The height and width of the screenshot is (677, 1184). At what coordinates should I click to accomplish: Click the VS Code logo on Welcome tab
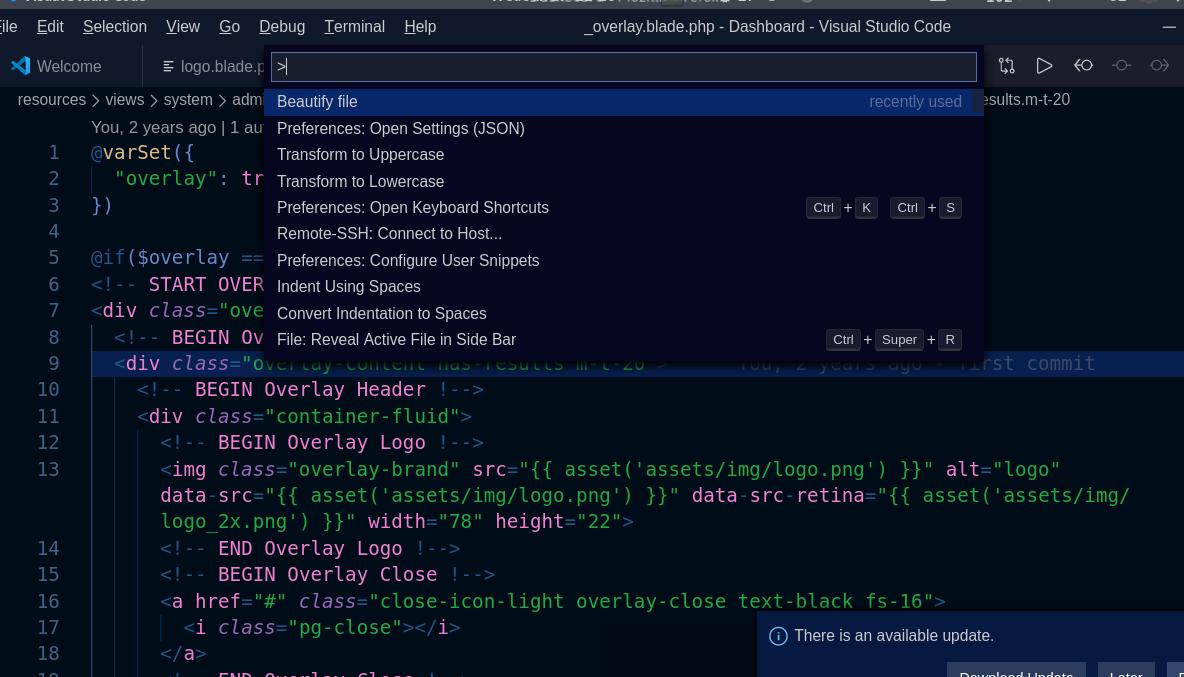pos(20,66)
